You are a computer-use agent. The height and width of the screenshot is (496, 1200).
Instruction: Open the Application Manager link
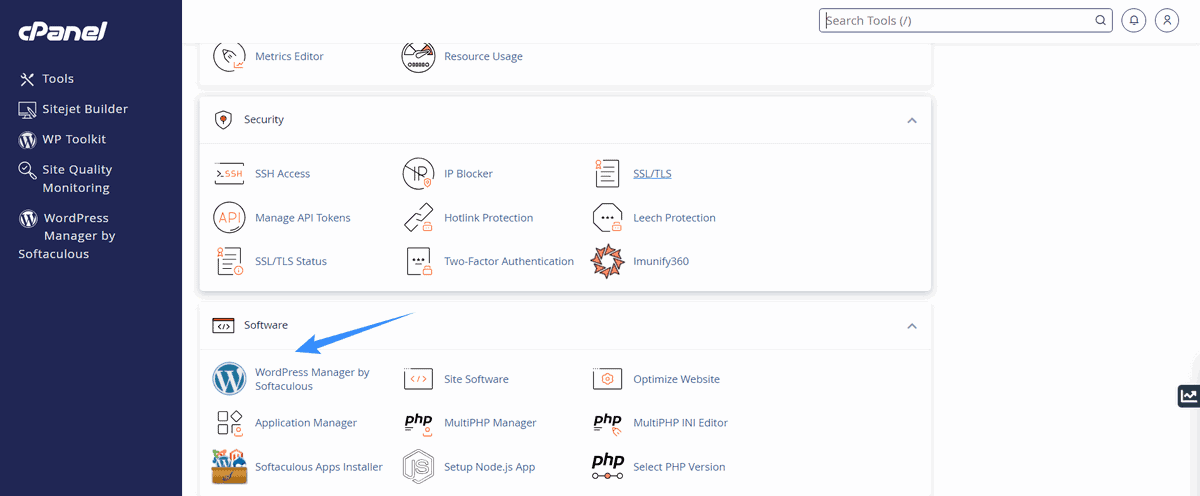(x=306, y=423)
